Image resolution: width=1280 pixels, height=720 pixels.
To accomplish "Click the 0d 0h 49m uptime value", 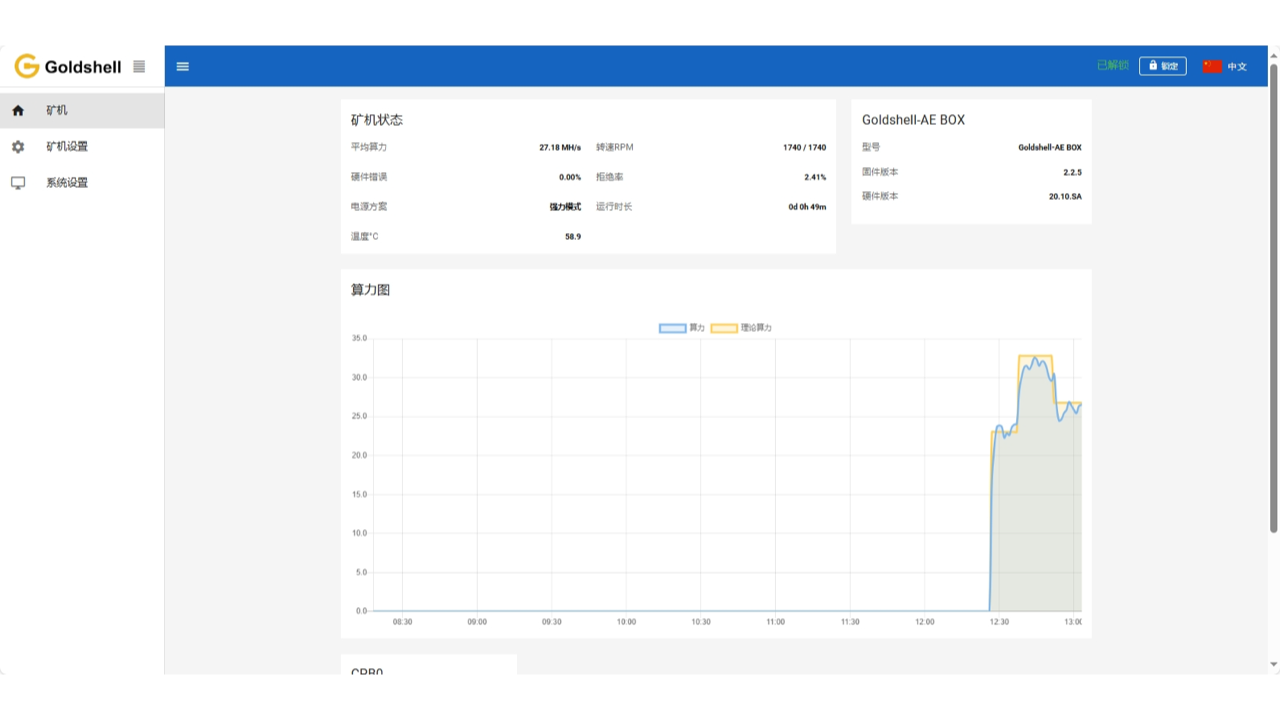I will (807, 207).
